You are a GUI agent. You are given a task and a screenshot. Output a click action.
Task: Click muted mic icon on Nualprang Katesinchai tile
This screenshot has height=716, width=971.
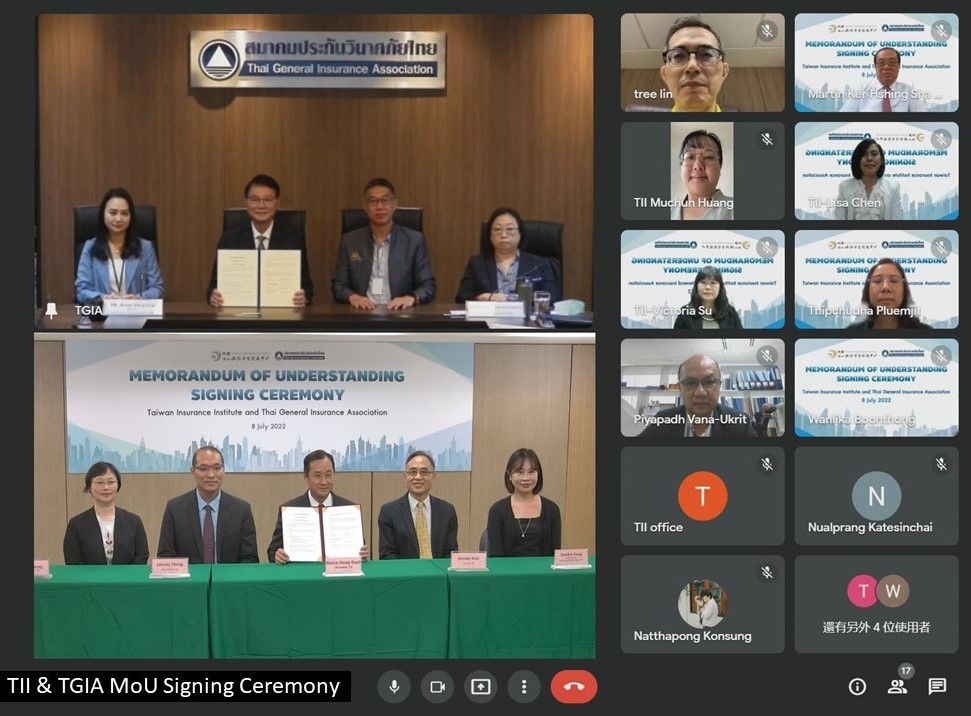point(941,464)
